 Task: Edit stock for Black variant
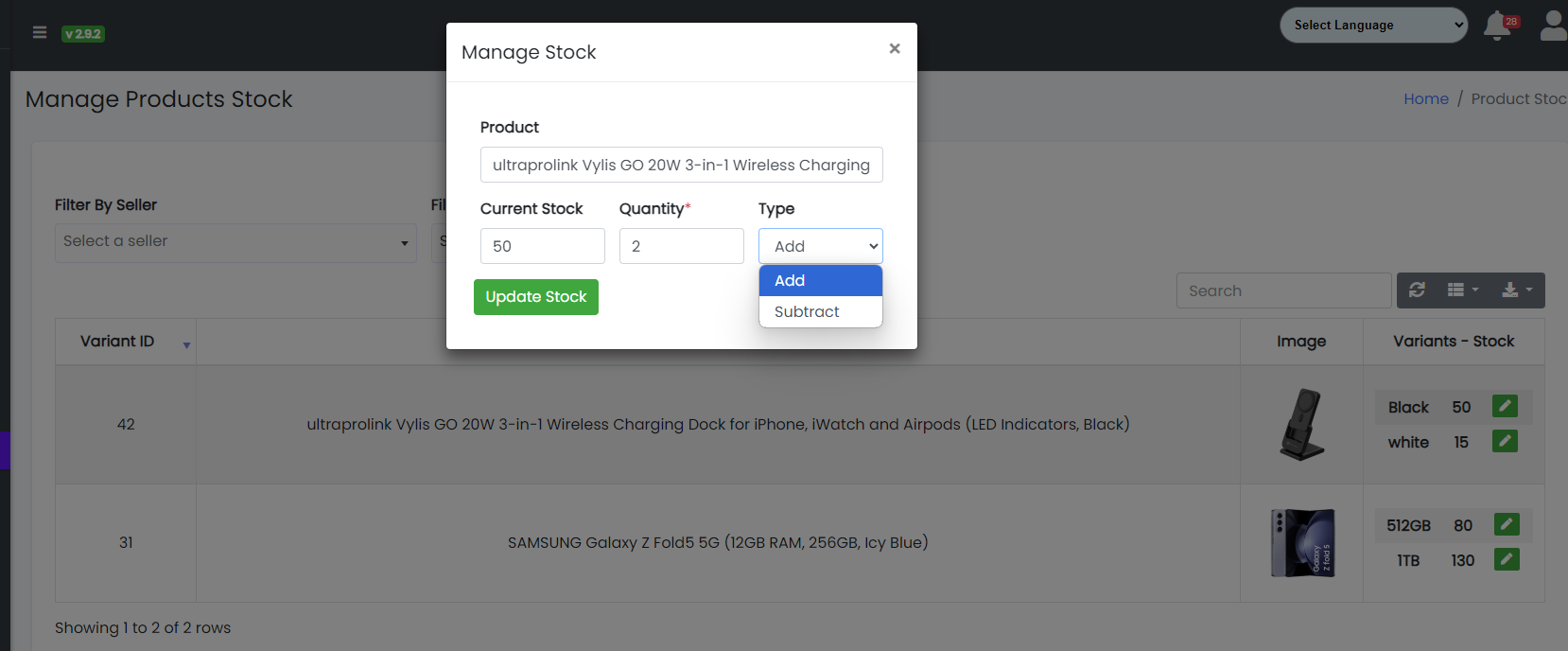click(x=1505, y=406)
